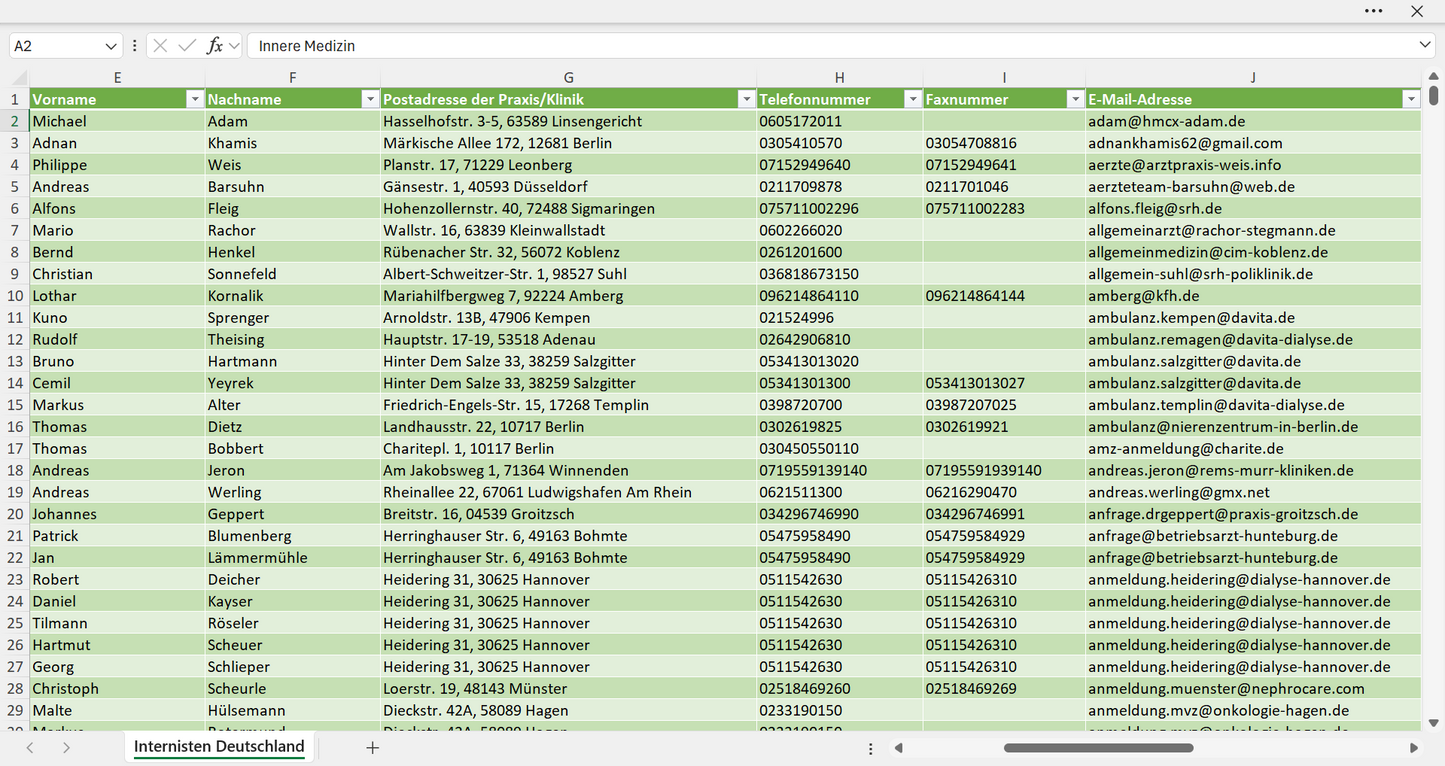This screenshot has width=1445, height=766.
Task: Select the Internisten Deutschland sheet tab
Action: point(219,747)
